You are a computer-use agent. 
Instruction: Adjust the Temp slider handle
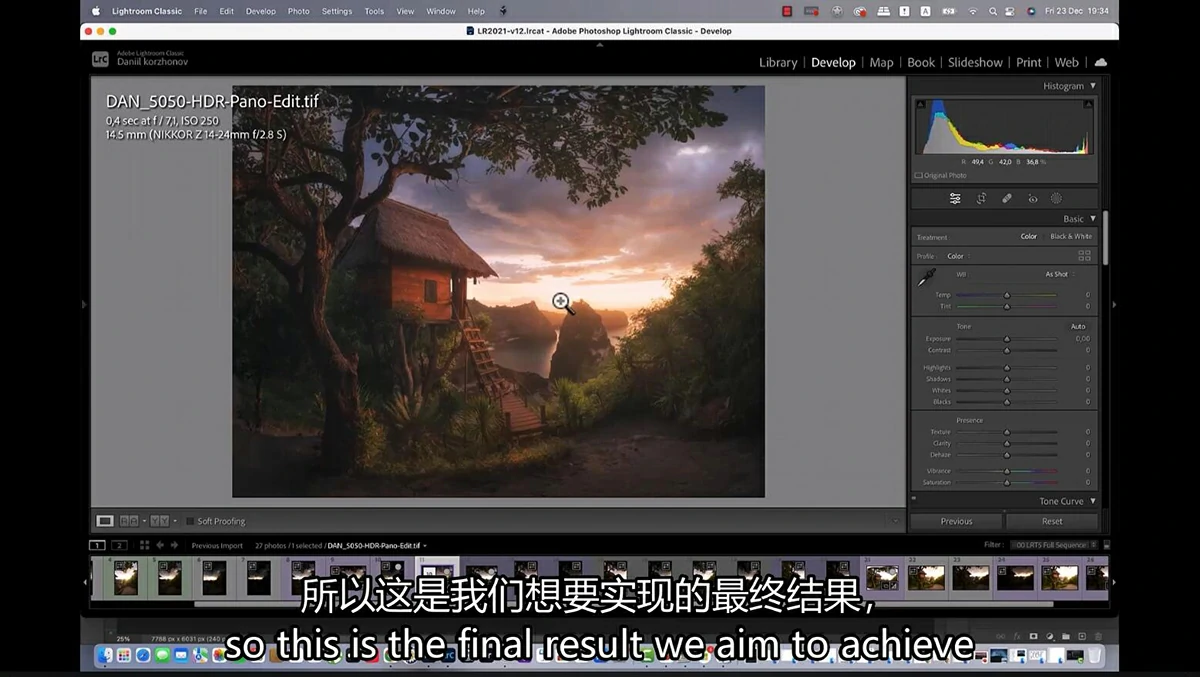pos(1007,295)
